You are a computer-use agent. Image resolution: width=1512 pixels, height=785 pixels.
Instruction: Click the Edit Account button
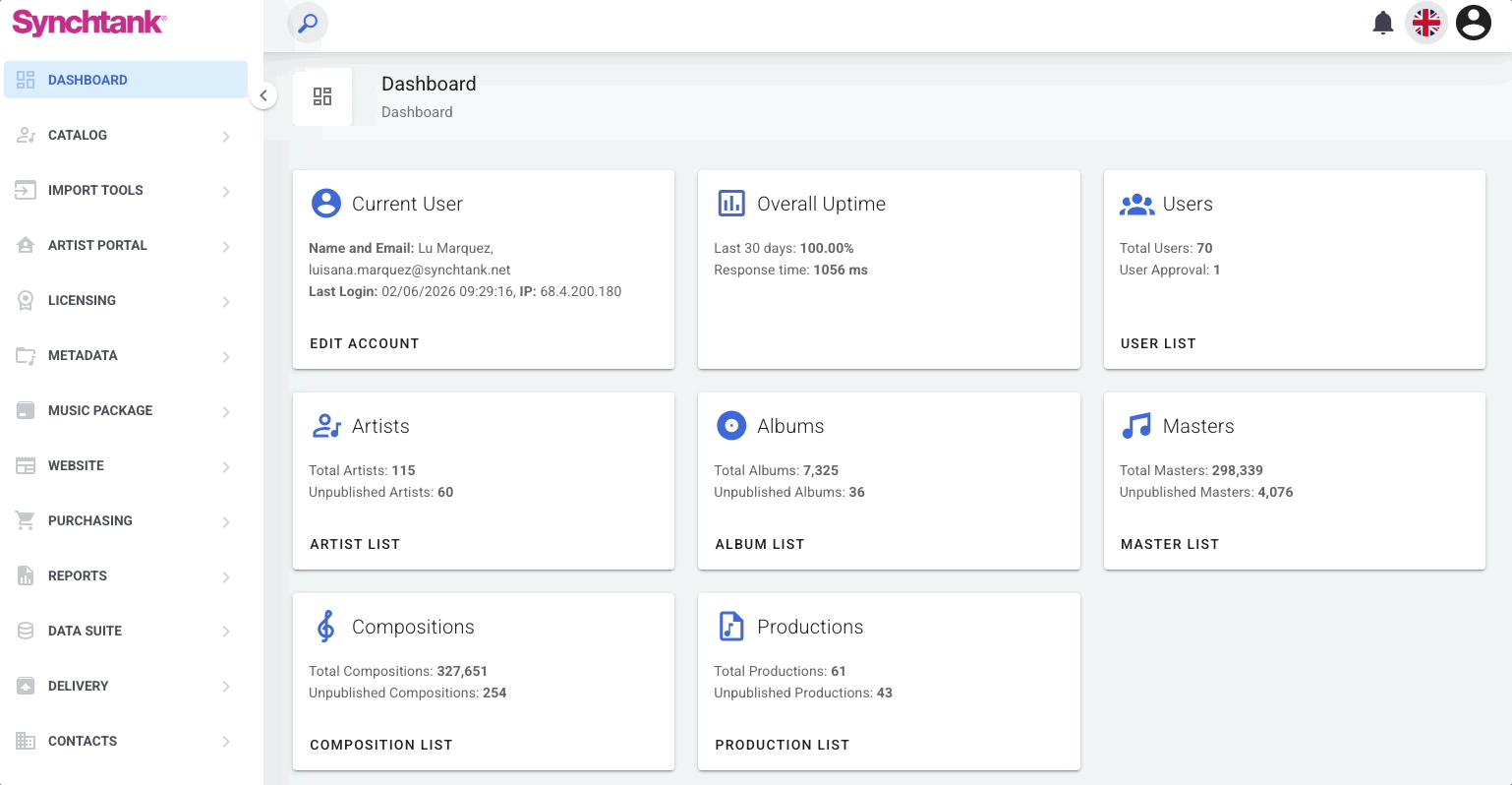(365, 343)
